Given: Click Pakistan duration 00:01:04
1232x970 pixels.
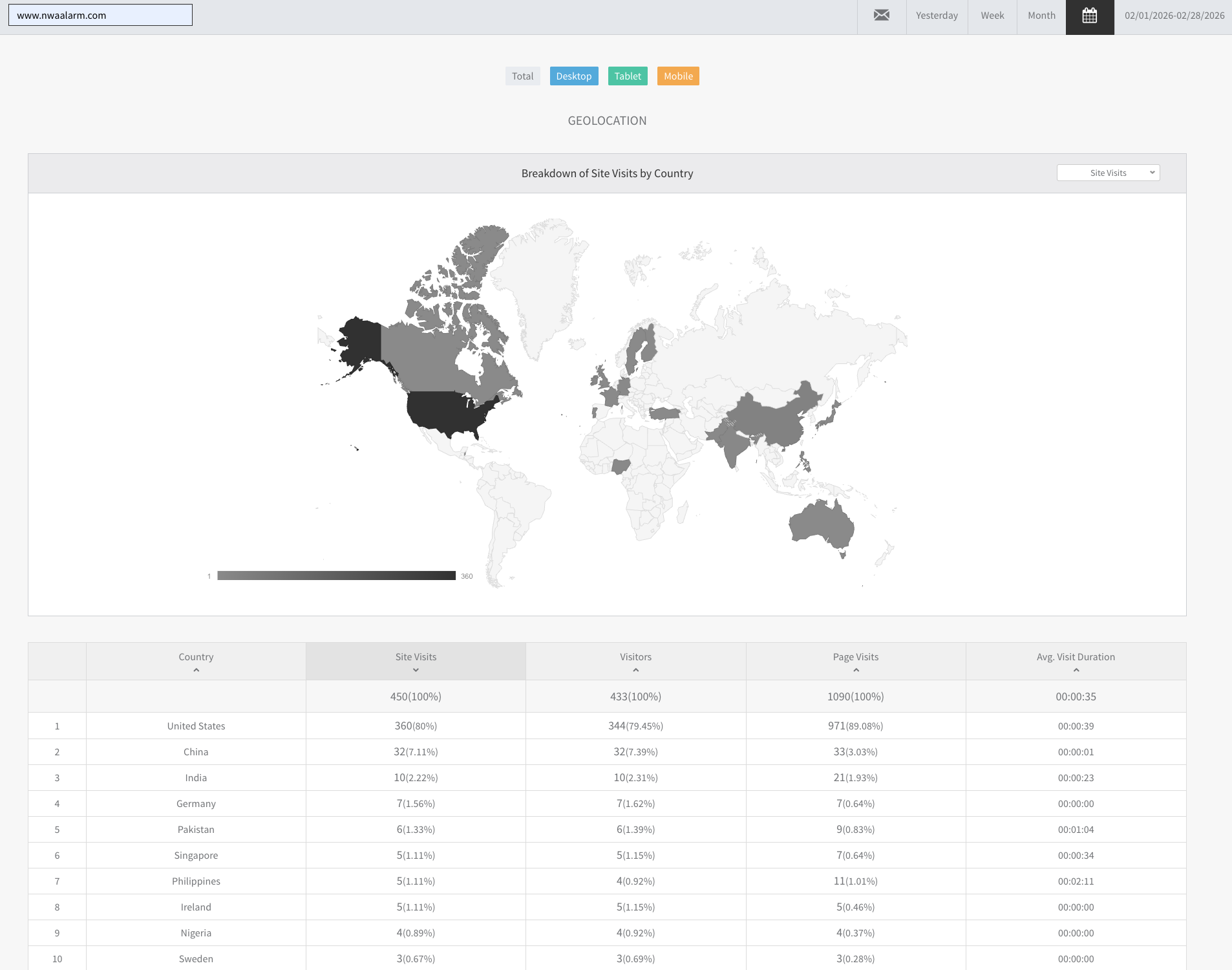Looking at the screenshot, I should [x=1076, y=829].
